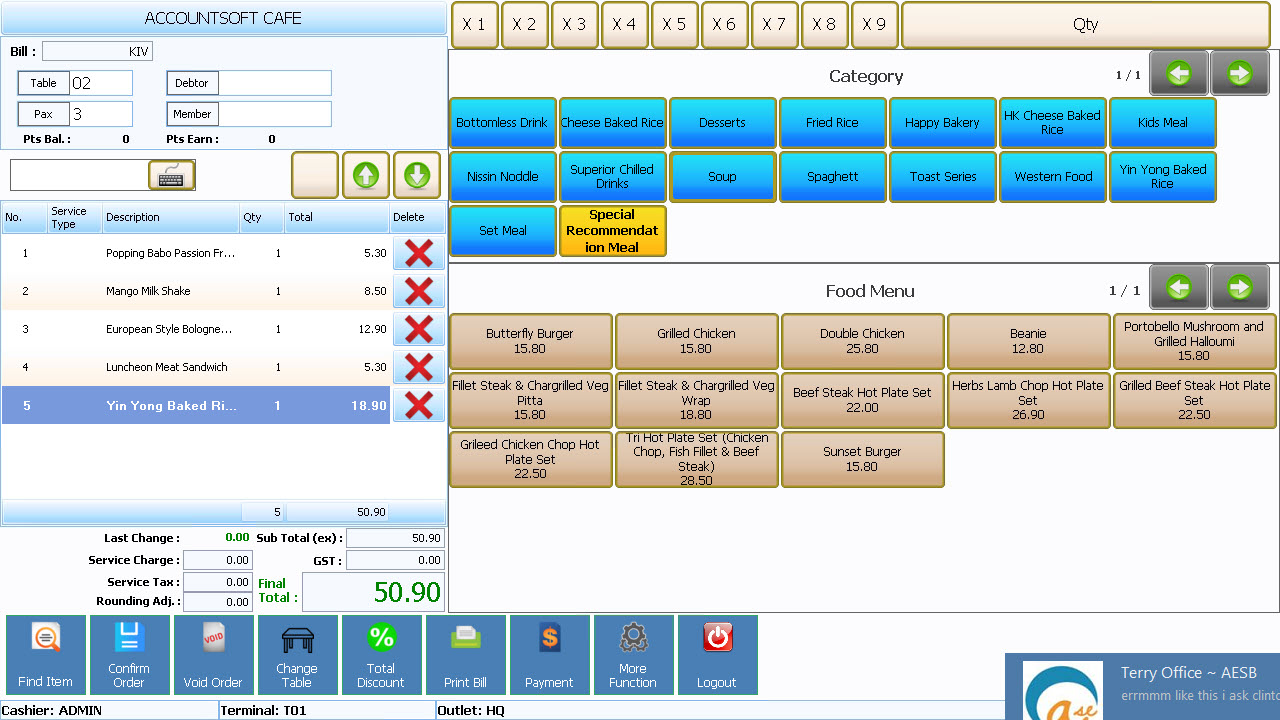1280x720 pixels.
Task: Apply a Total Discount
Action: [x=381, y=655]
